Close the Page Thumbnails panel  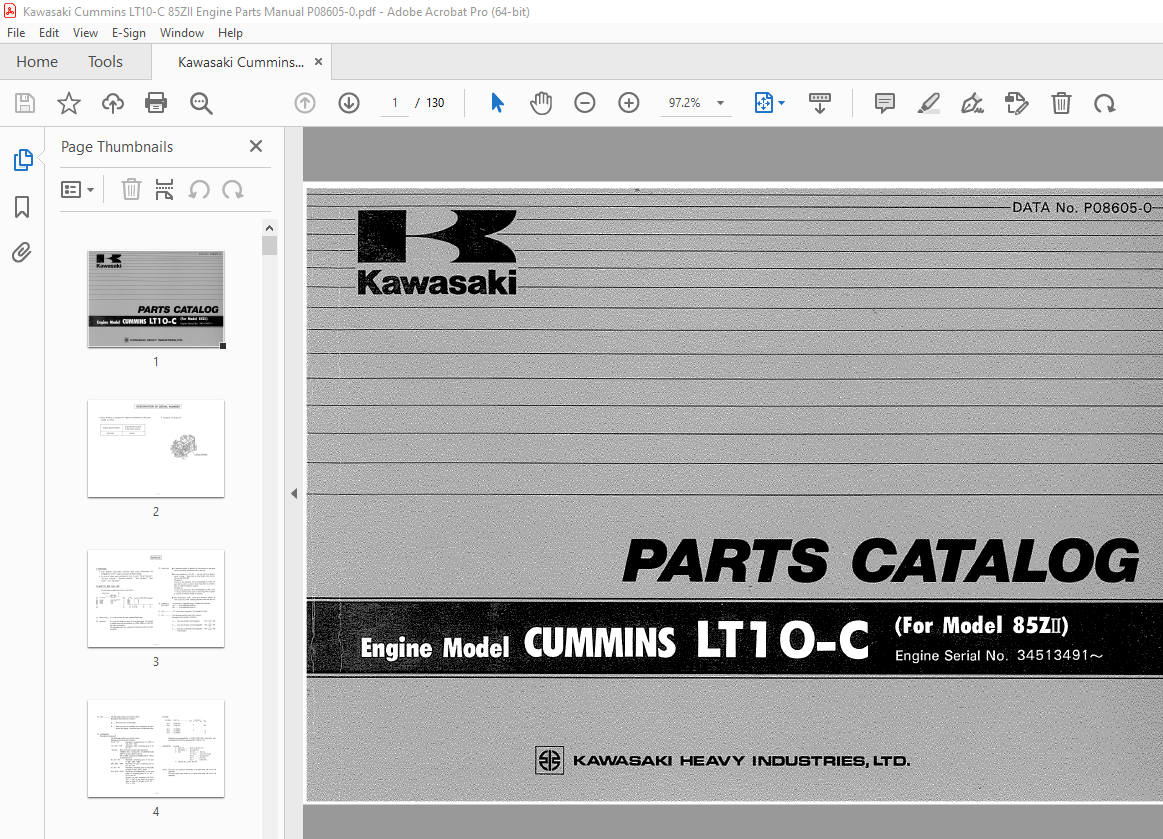click(x=256, y=146)
